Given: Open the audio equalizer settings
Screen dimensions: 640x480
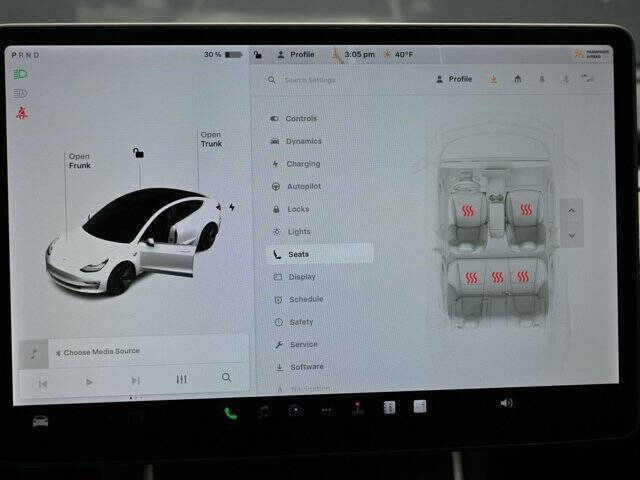Looking at the screenshot, I should click(182, 379).
